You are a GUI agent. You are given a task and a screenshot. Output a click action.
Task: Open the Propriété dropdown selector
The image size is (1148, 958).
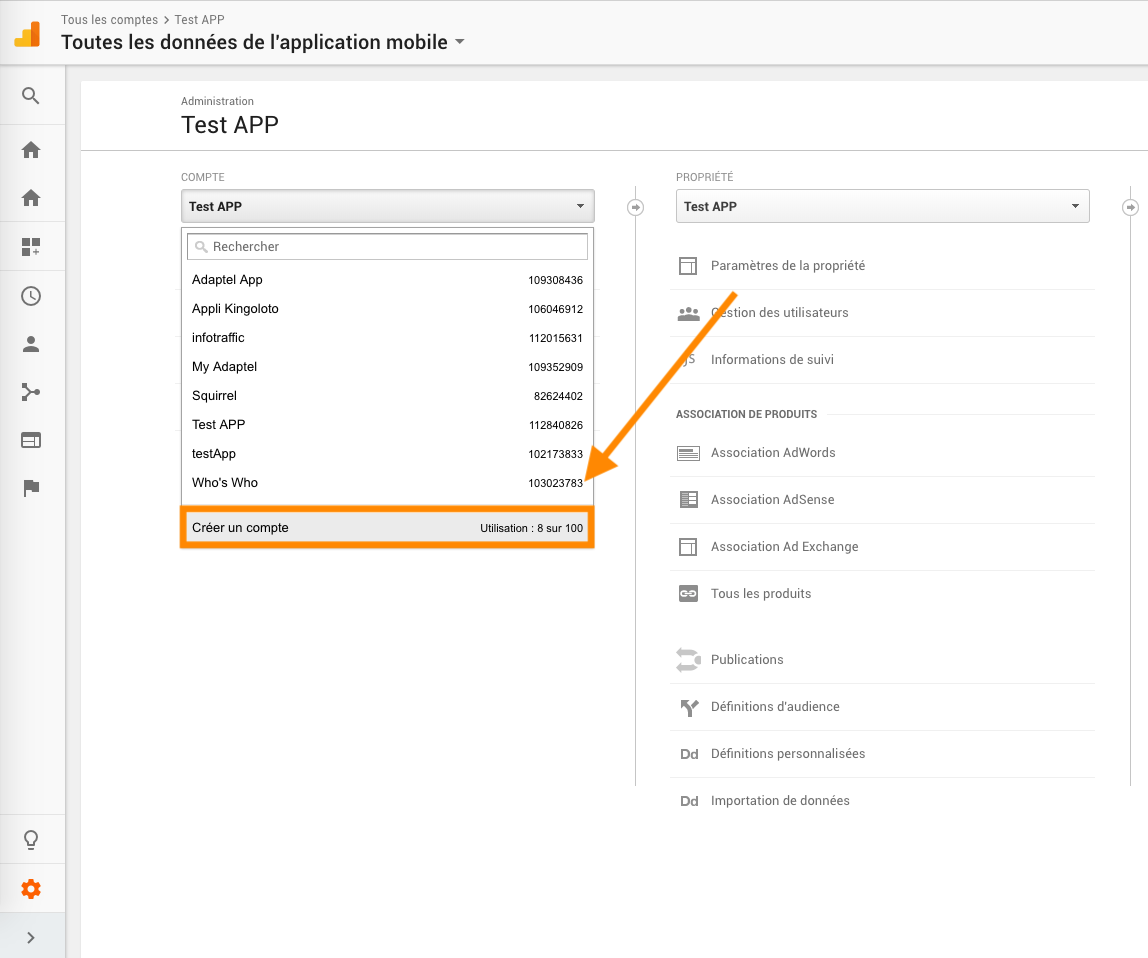[882, 206]
